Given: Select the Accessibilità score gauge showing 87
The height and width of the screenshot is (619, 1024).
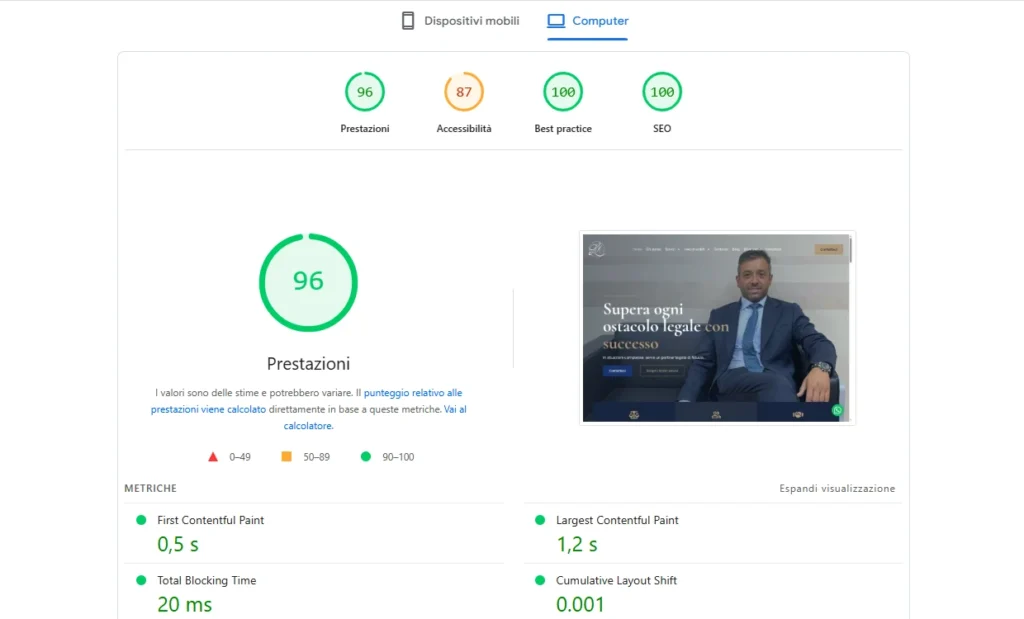Looking at the screenshot, I should tap(463, 92).
